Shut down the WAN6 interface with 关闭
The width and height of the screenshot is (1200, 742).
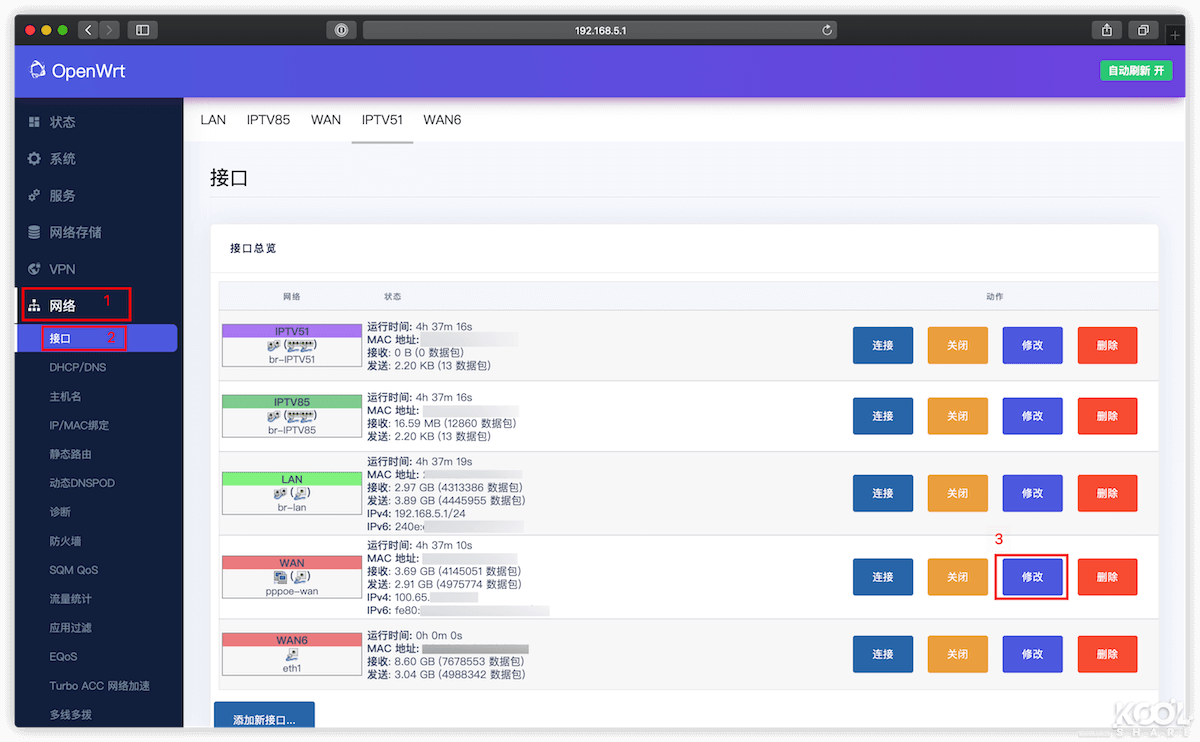957,653
